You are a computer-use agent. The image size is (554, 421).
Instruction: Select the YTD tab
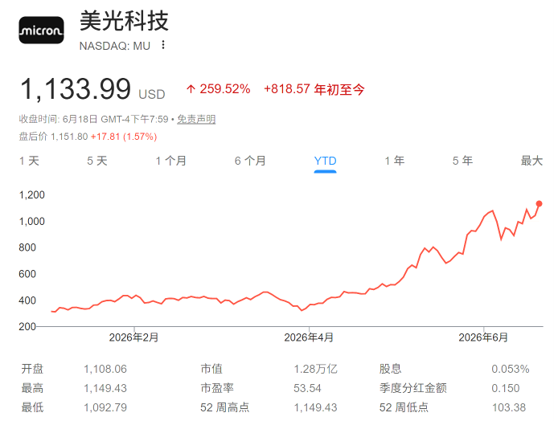coord(325,161)
